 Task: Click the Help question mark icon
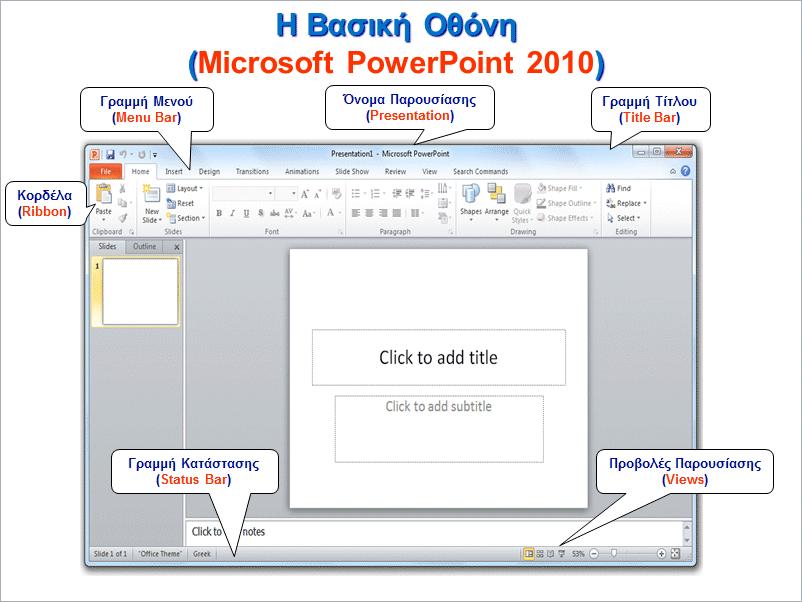click(x=685, y=171)
